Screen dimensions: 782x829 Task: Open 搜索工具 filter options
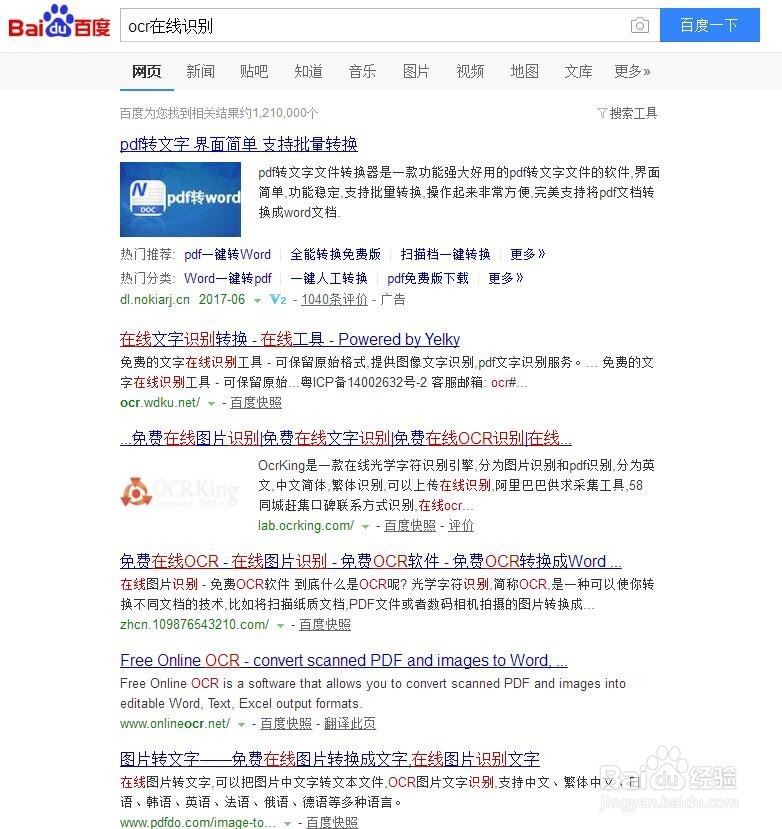627,113
